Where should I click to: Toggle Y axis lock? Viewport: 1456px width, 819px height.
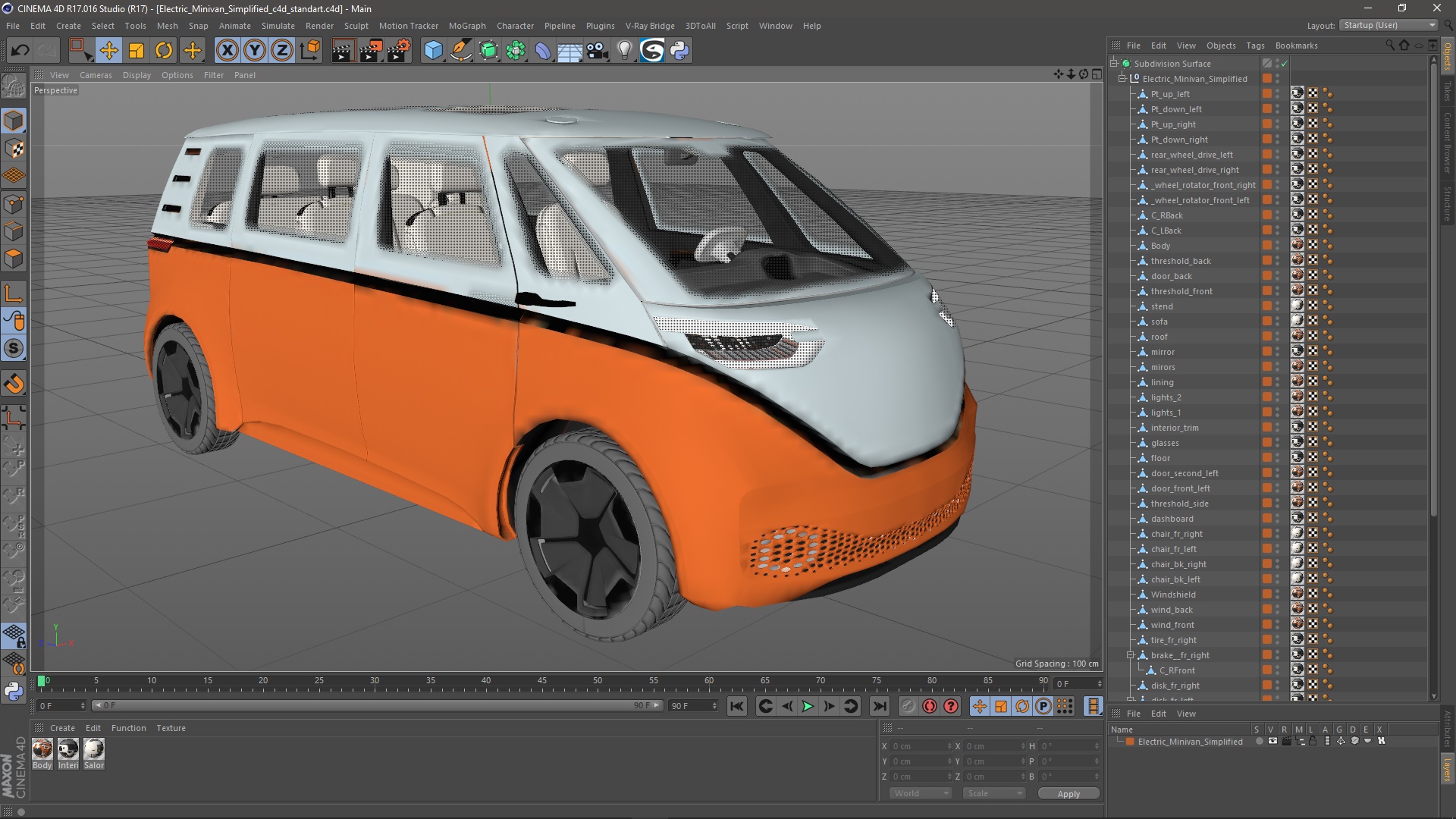pos(255,51)
